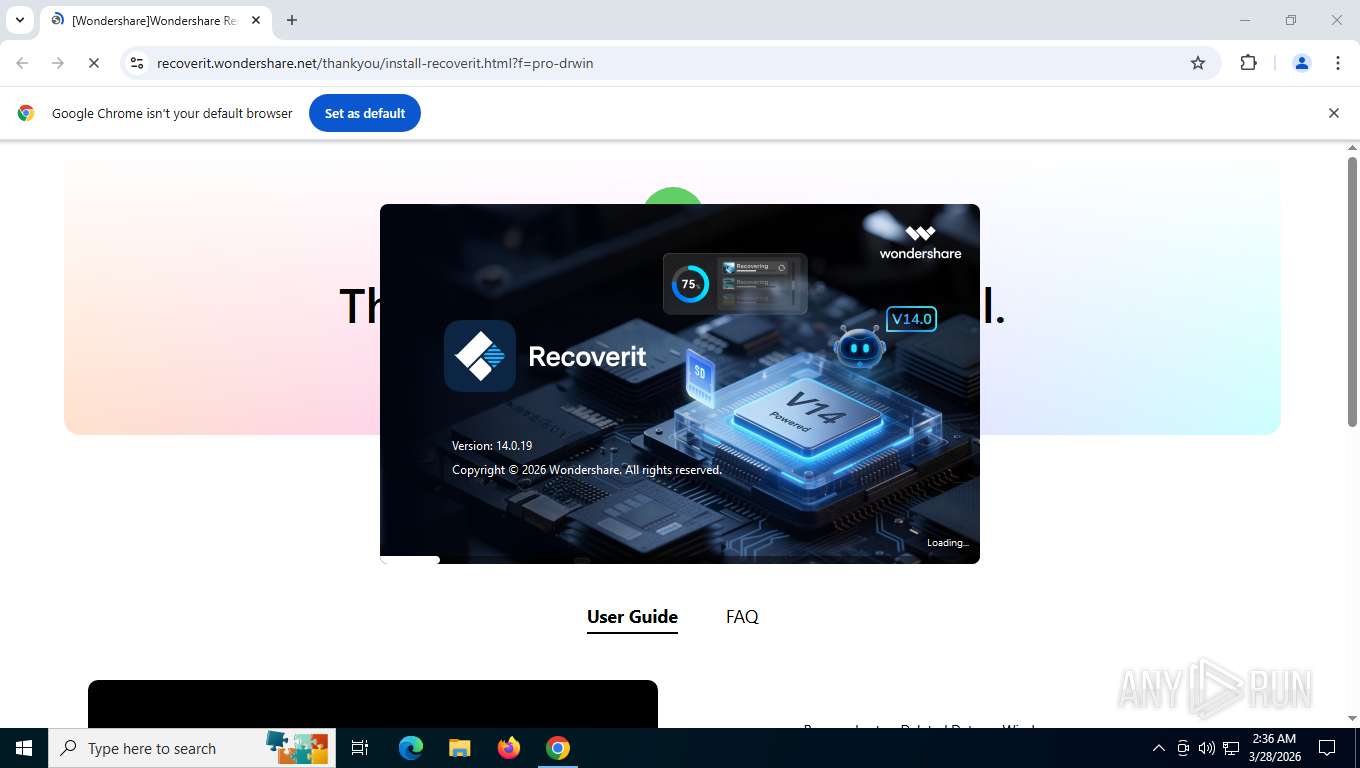Launch Firefox from the taskbar
1360x768 pixels.
click(509, 748)
